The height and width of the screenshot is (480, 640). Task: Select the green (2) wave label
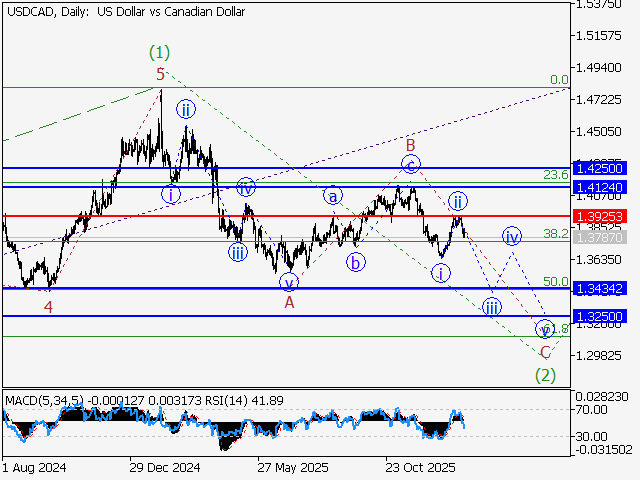(x=545, y=375)
